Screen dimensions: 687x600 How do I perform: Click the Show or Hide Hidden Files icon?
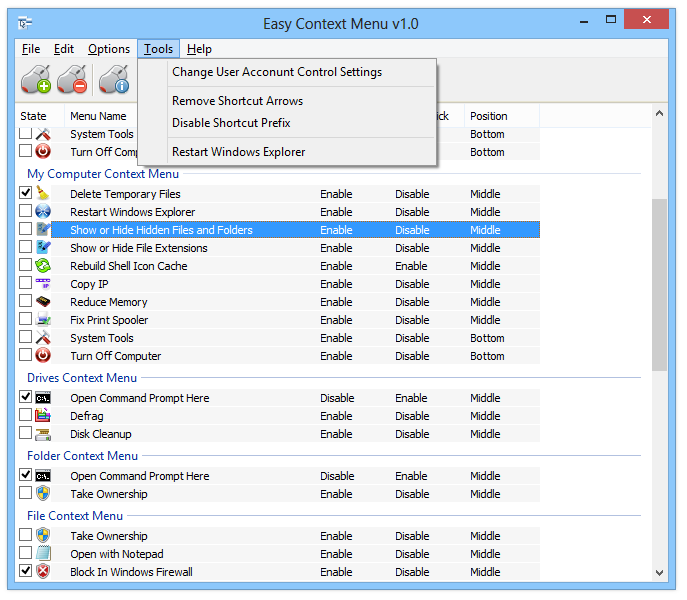coord(43,229)
